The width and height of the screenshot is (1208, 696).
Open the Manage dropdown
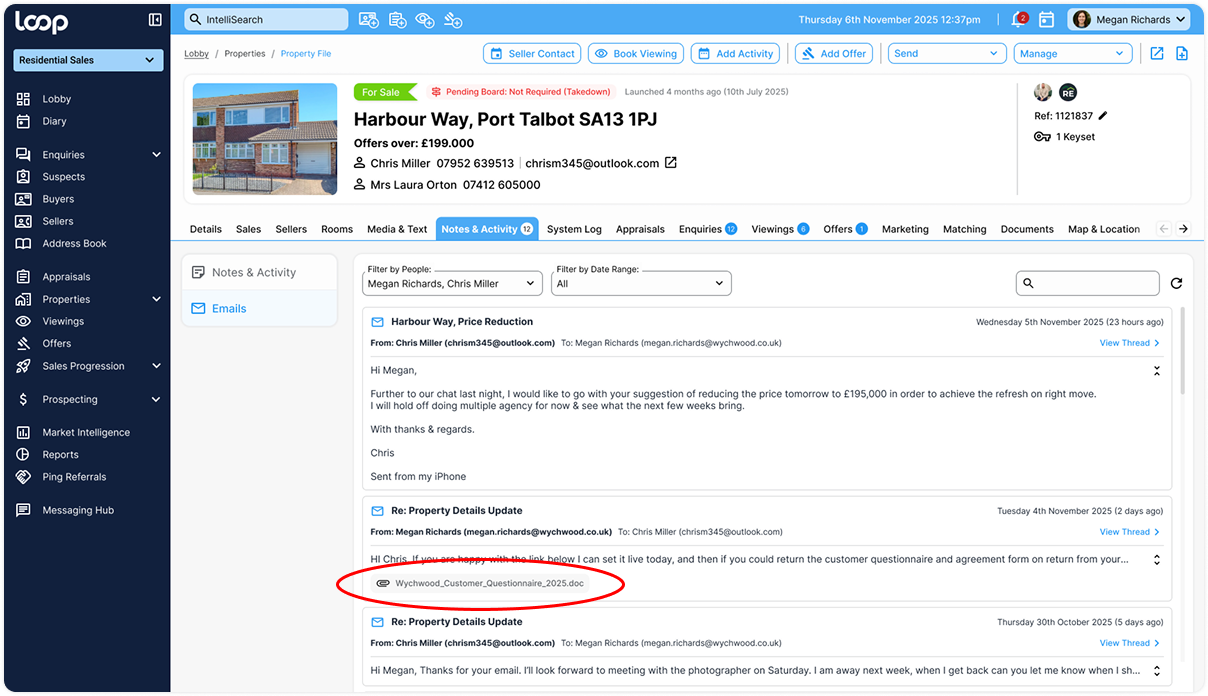click(x=1073, y=53)
